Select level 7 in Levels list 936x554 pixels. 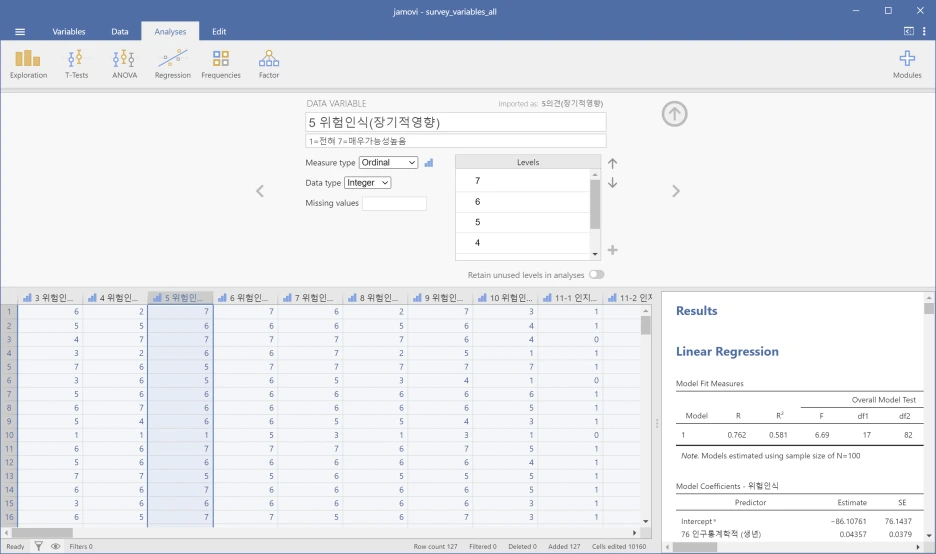pyautogui.click(x=522, y=181)
